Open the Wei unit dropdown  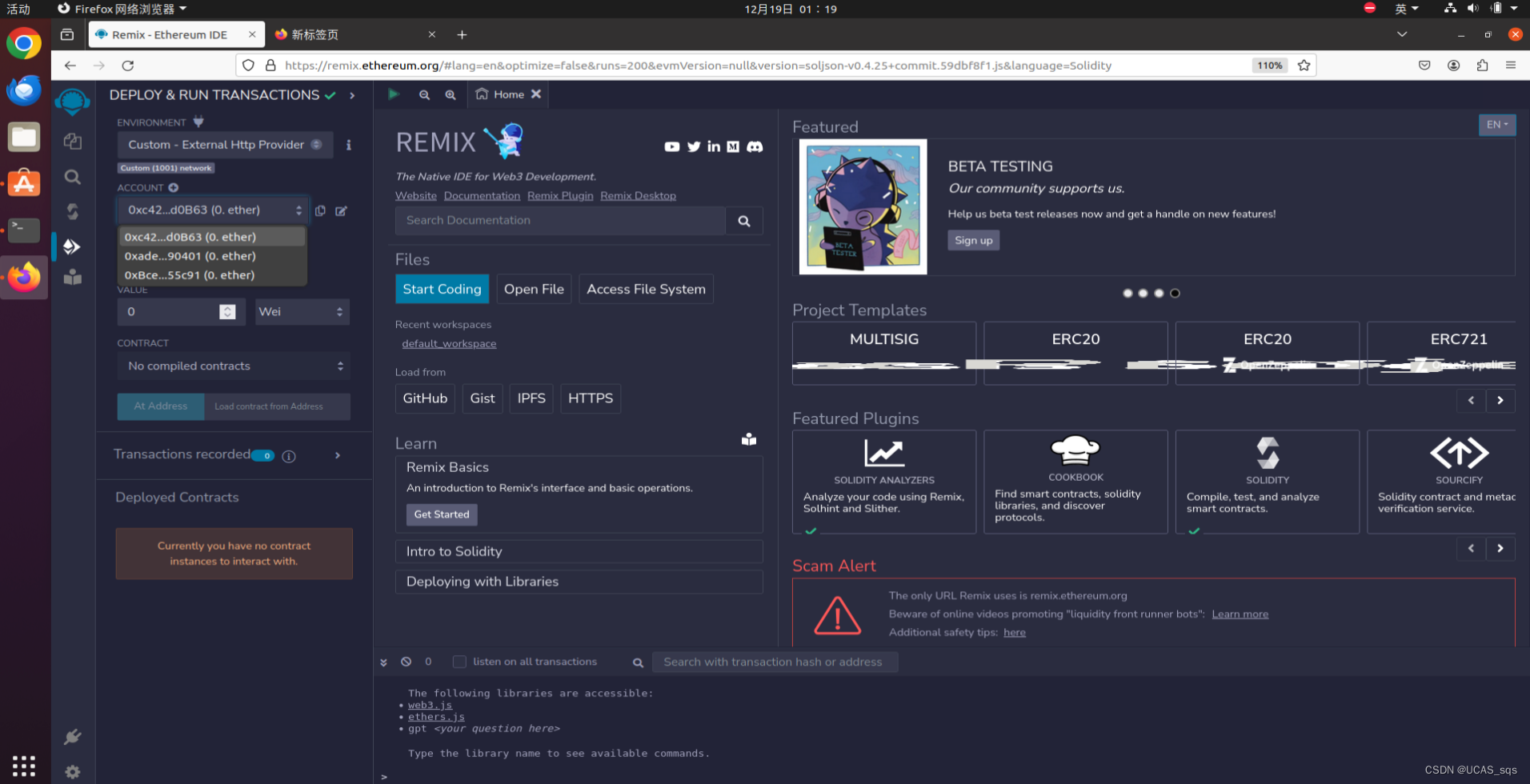coord(302,312)
